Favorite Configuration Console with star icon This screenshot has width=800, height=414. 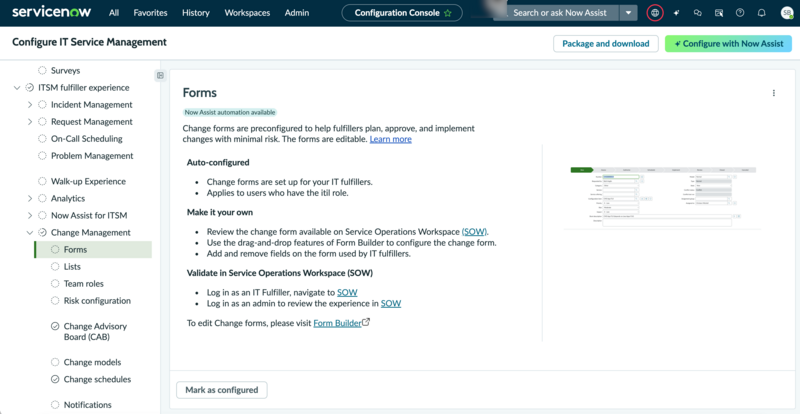click(448, 13)
